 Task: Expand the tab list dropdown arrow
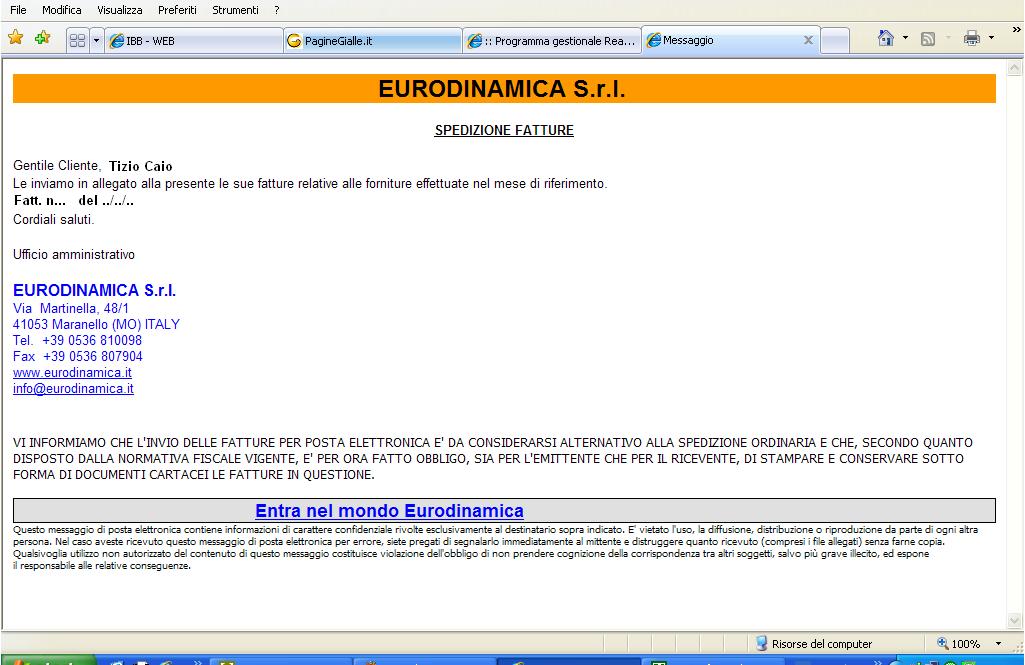point(96,41)
